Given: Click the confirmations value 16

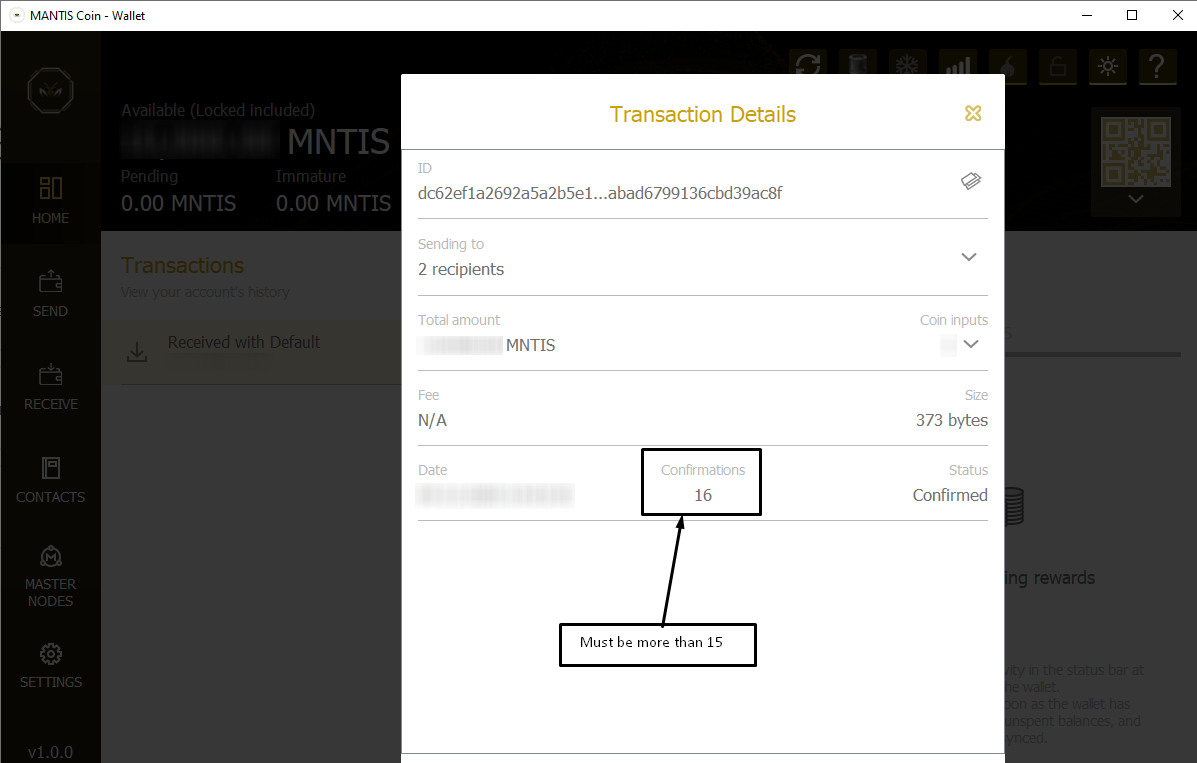Looking at the screenshot, I should 702,495.
